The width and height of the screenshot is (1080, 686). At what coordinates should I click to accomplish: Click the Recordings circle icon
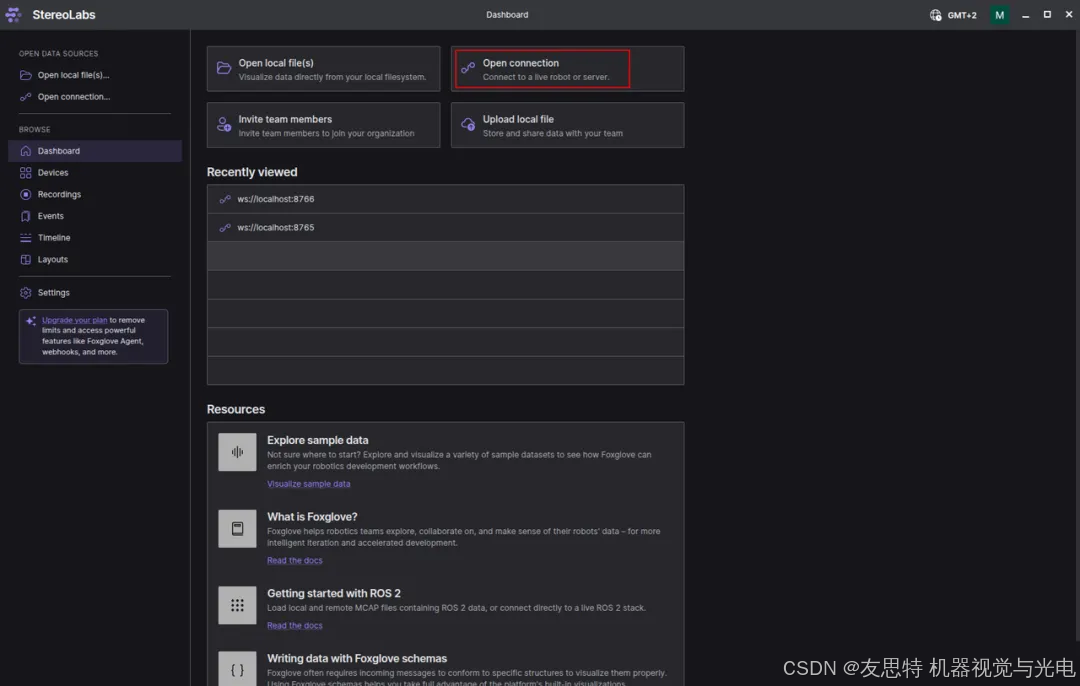[25, 194]
